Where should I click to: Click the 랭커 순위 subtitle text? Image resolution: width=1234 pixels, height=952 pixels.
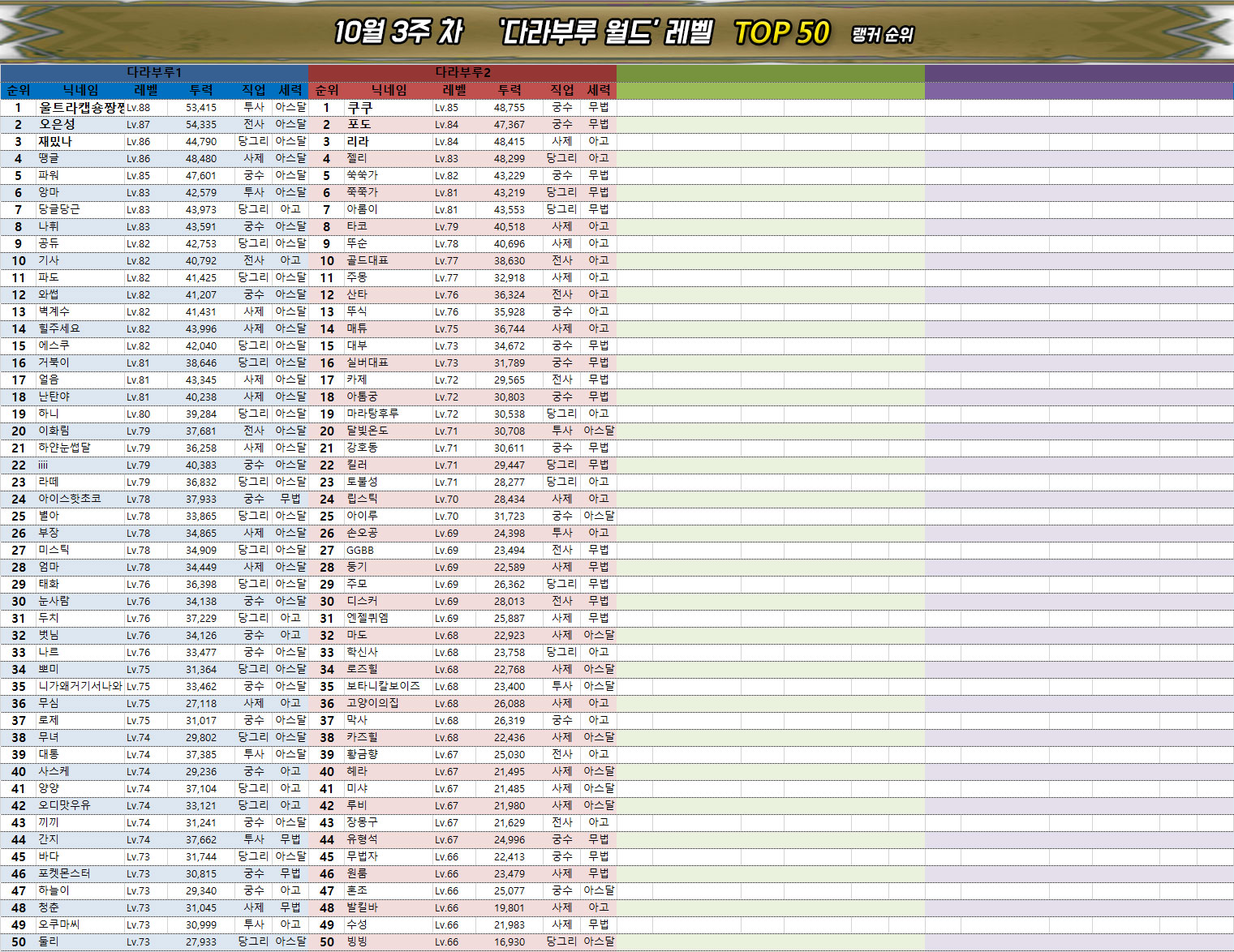[x=882, y=35]
